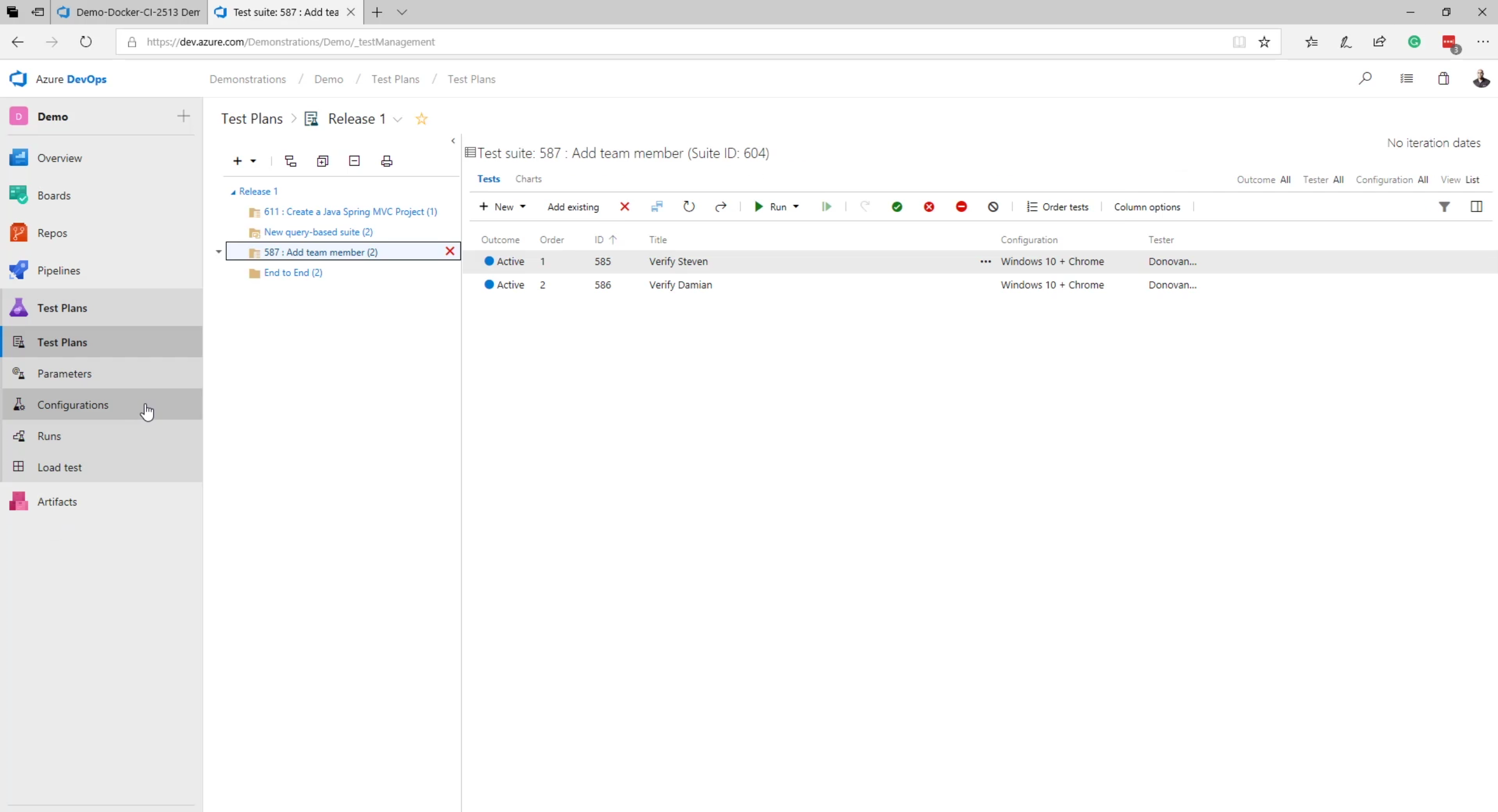Viewport: 1498px width, 812px height.
Task: Refresh the test list
Action: coord(689,207)
